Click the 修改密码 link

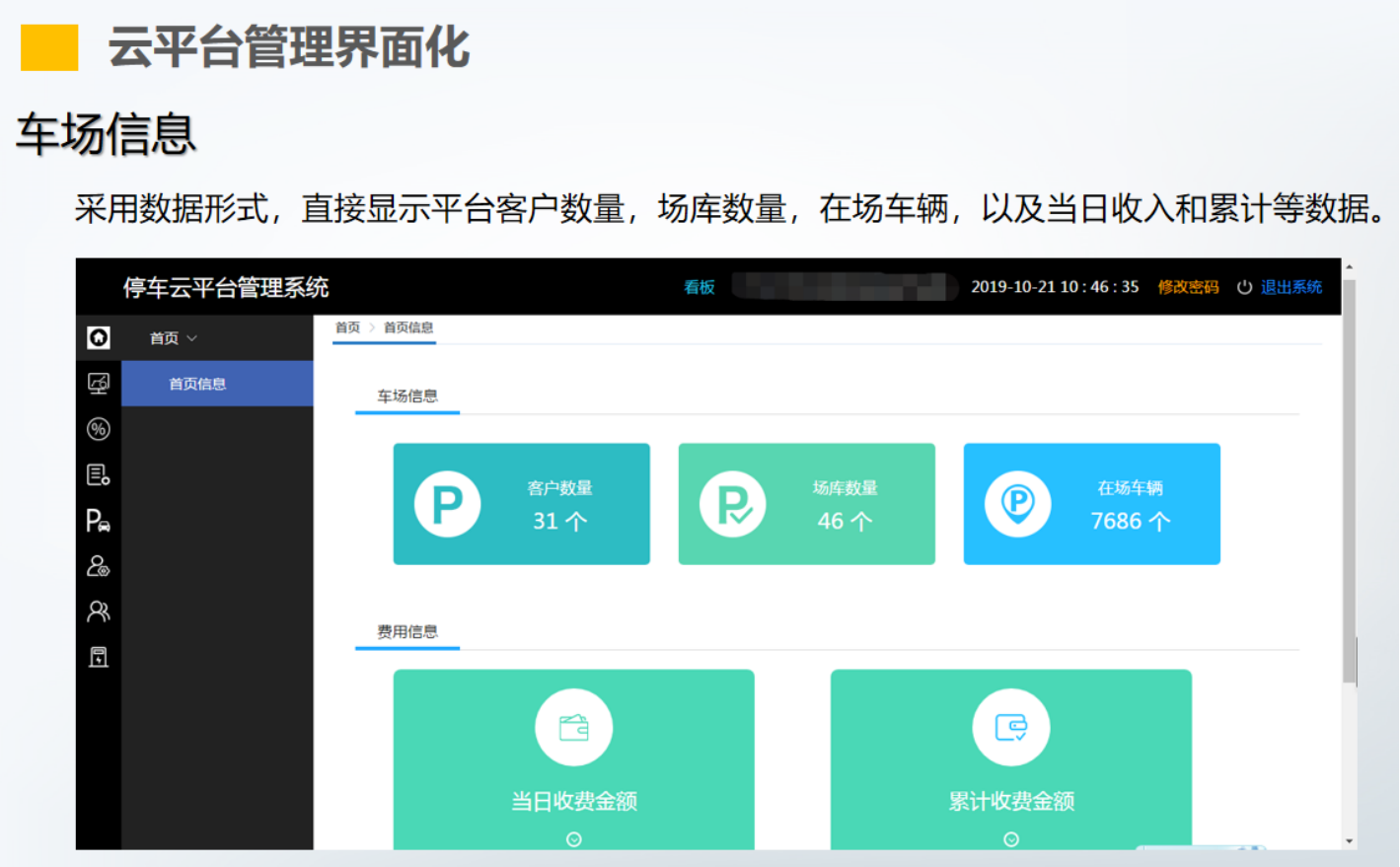click(1188, 287)
